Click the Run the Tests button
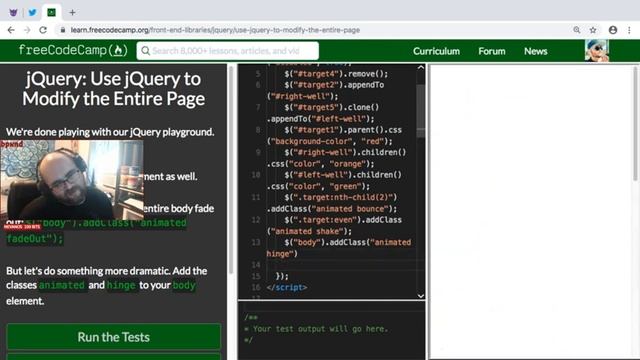This screenshot has width=640, height=360. pos(113,337)
